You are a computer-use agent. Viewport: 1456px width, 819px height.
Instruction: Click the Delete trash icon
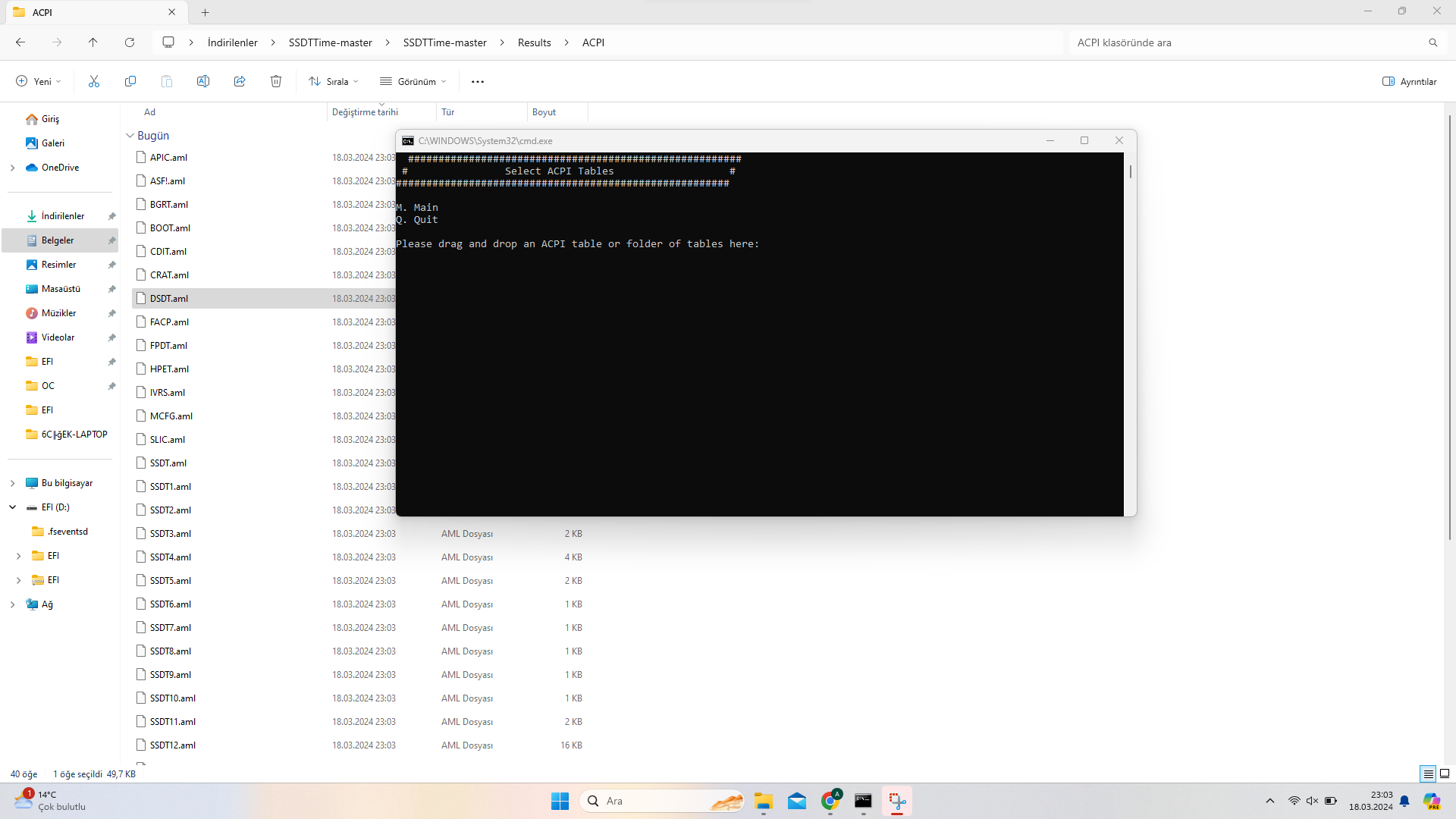click(x=276, y=81)
